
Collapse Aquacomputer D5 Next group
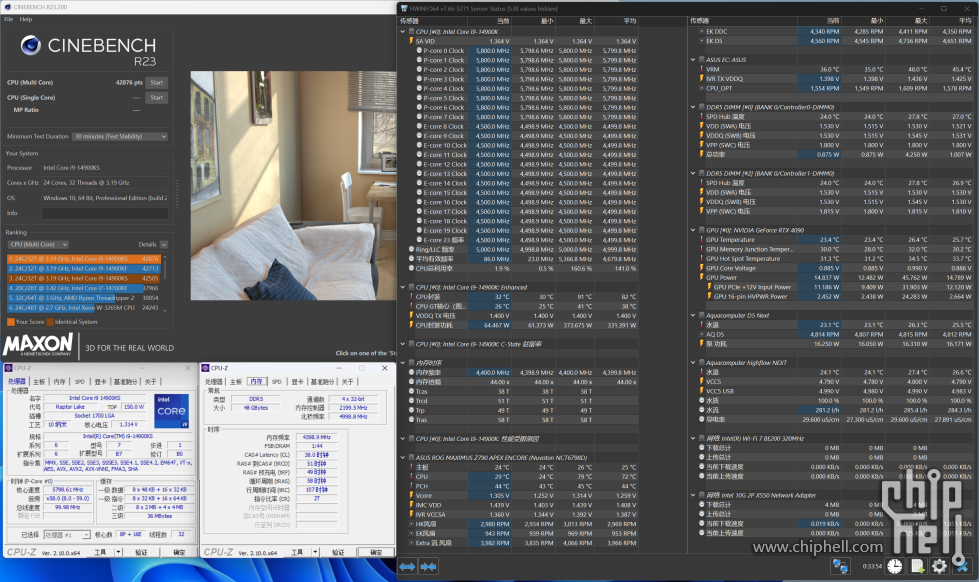[x=693, y=315]
